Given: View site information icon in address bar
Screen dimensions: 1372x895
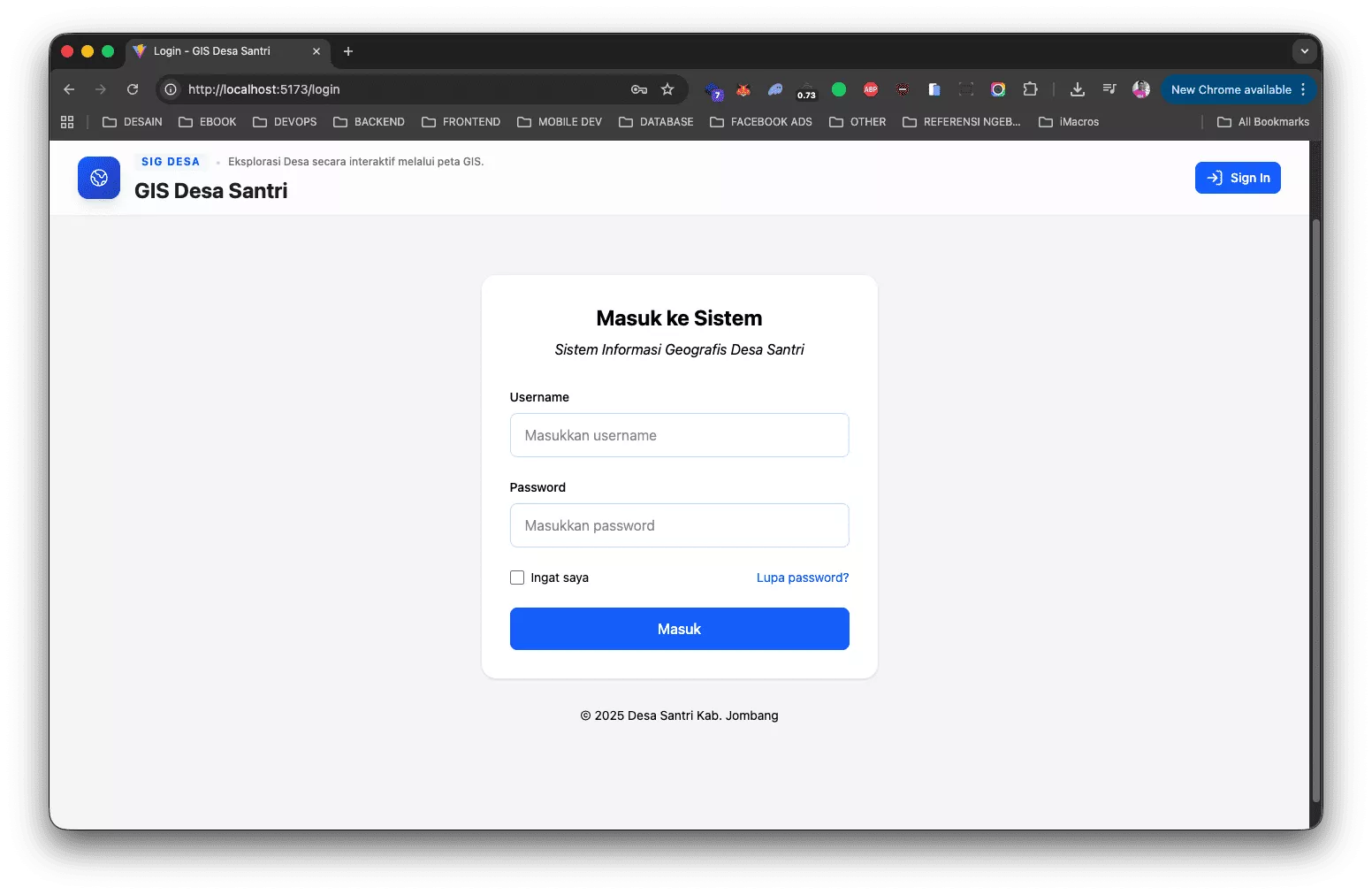Looking at the screenshot, I should click(171, 89).
